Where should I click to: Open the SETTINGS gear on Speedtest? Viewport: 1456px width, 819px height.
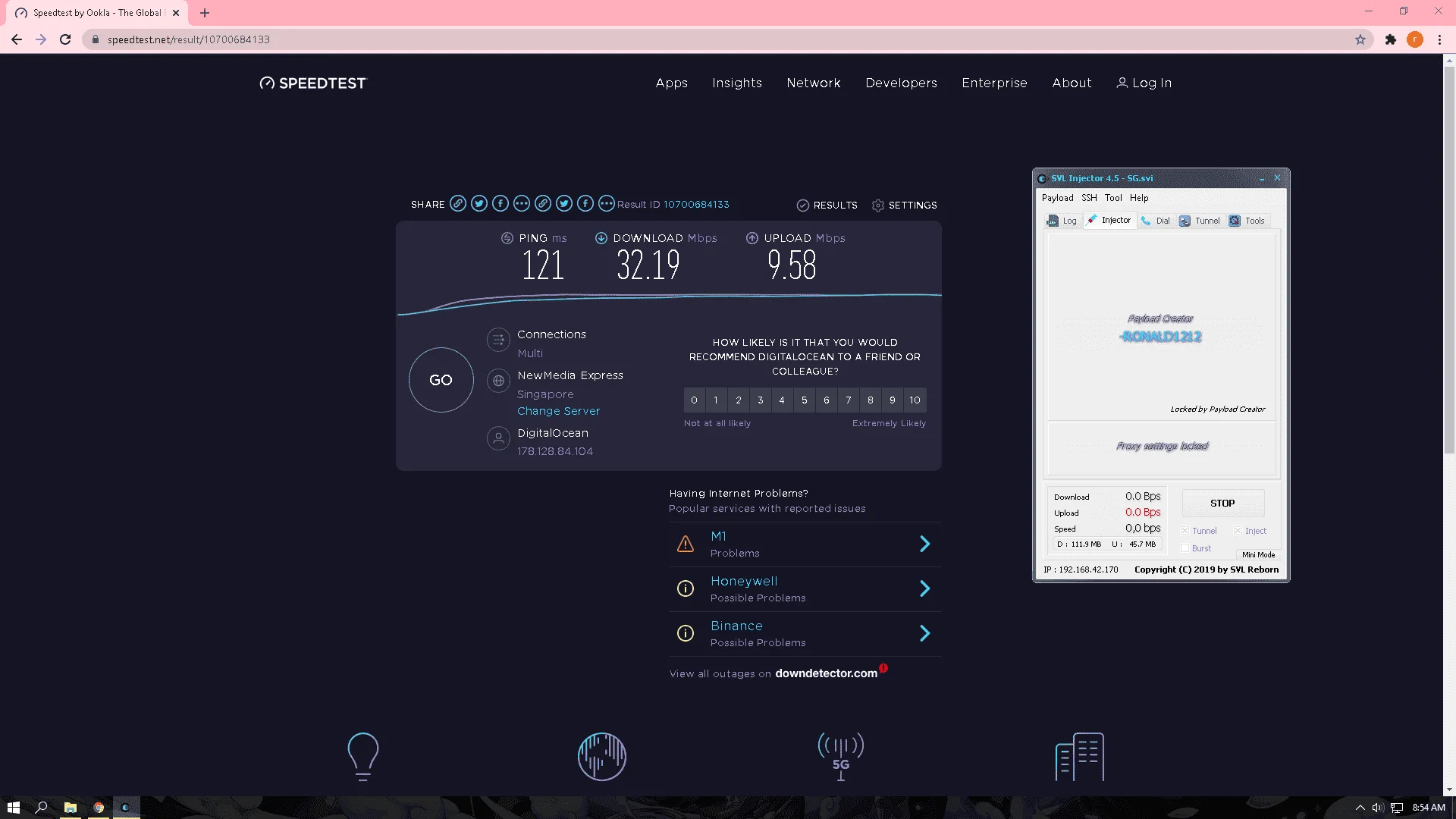(904, 206)
